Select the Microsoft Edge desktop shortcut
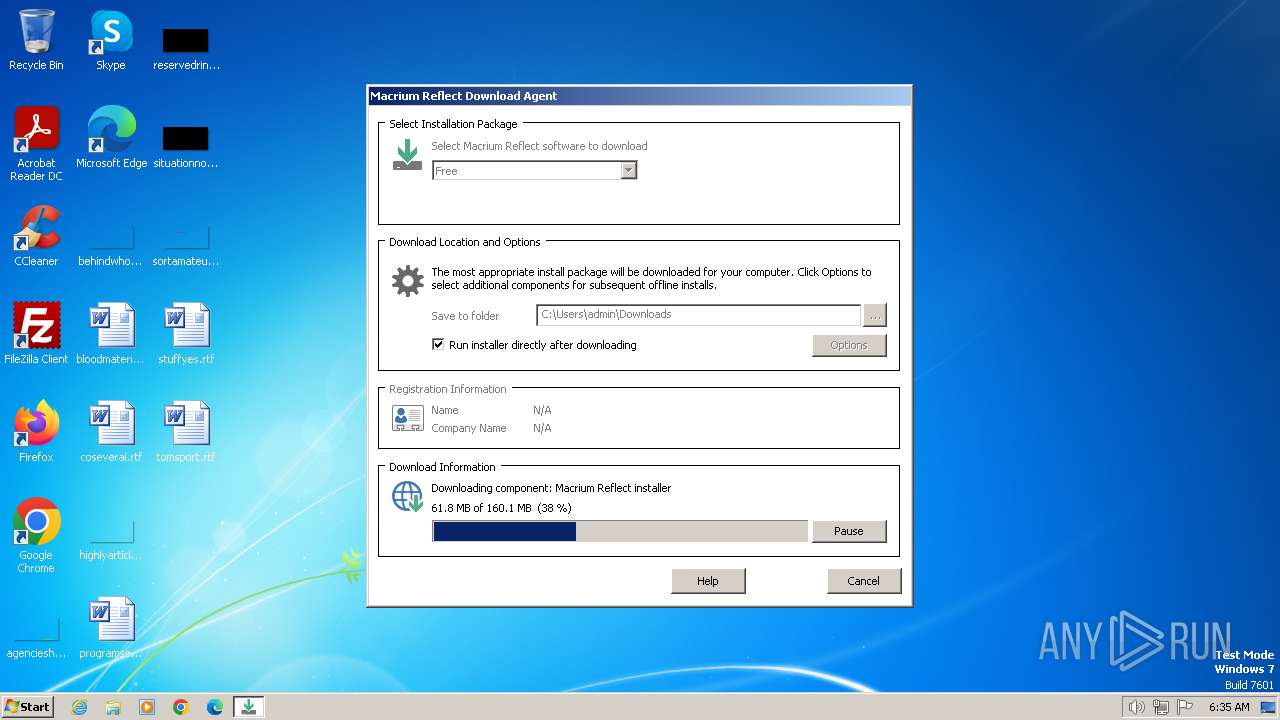 (111, 138)
